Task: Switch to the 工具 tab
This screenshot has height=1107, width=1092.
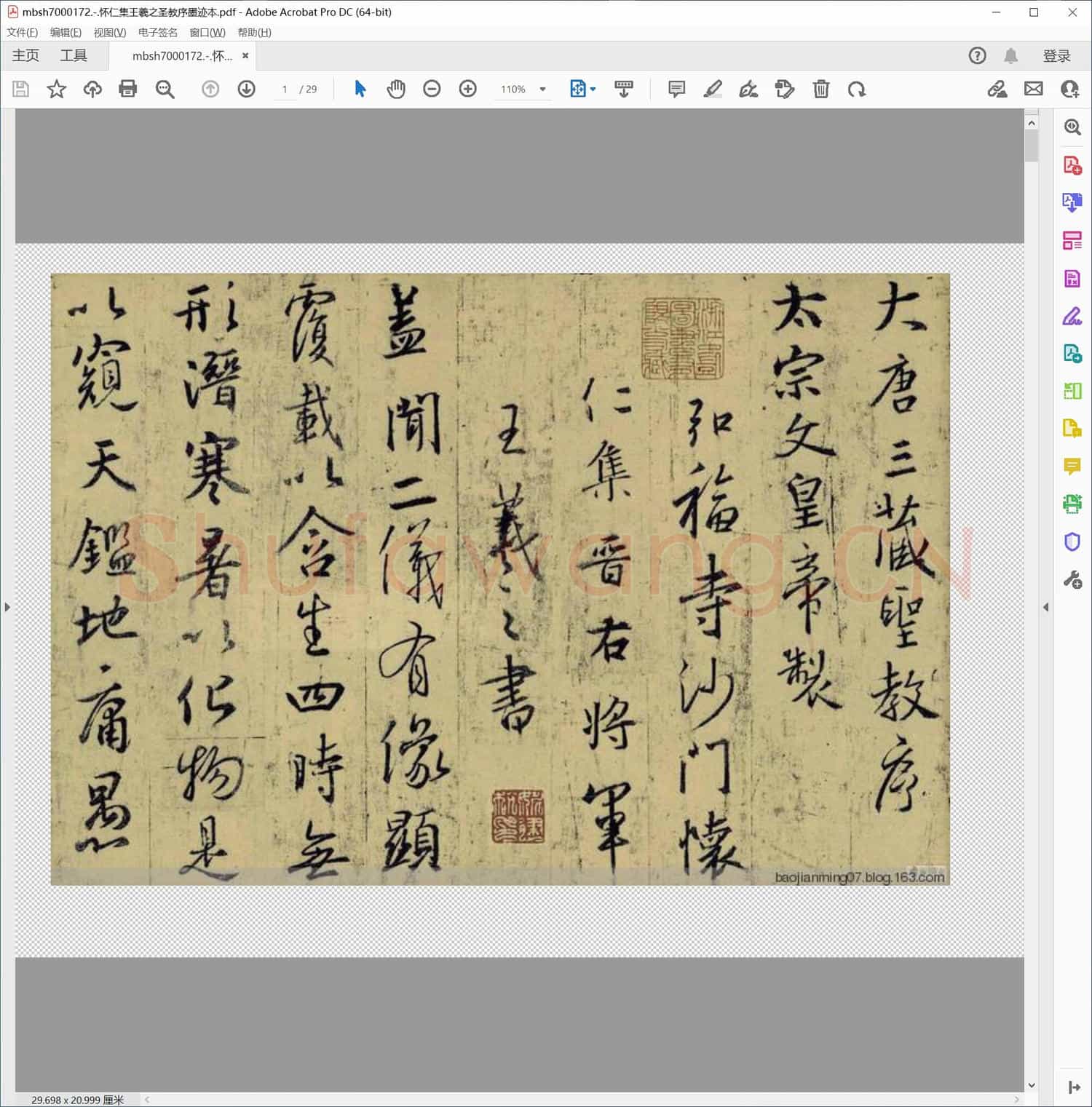Action: tap(74, 56)
